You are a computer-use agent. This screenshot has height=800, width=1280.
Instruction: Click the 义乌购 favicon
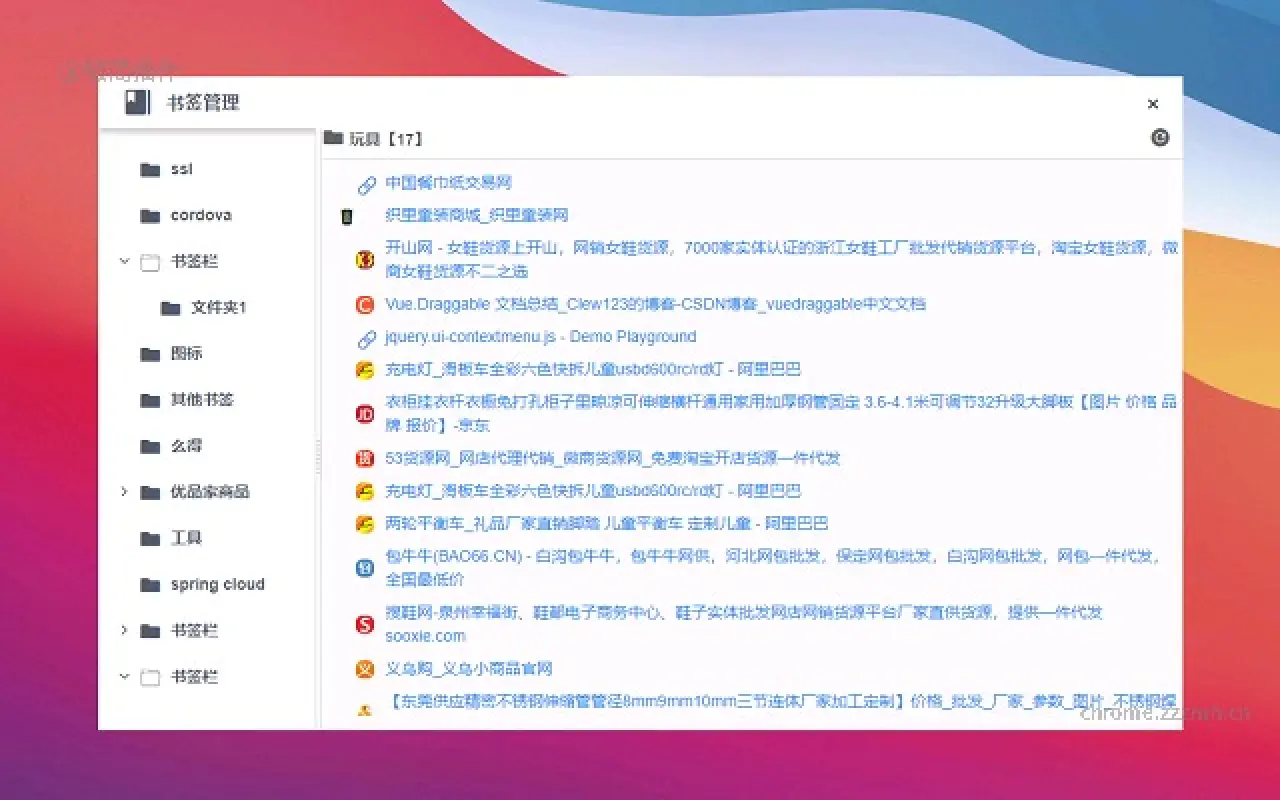point(365,669)
